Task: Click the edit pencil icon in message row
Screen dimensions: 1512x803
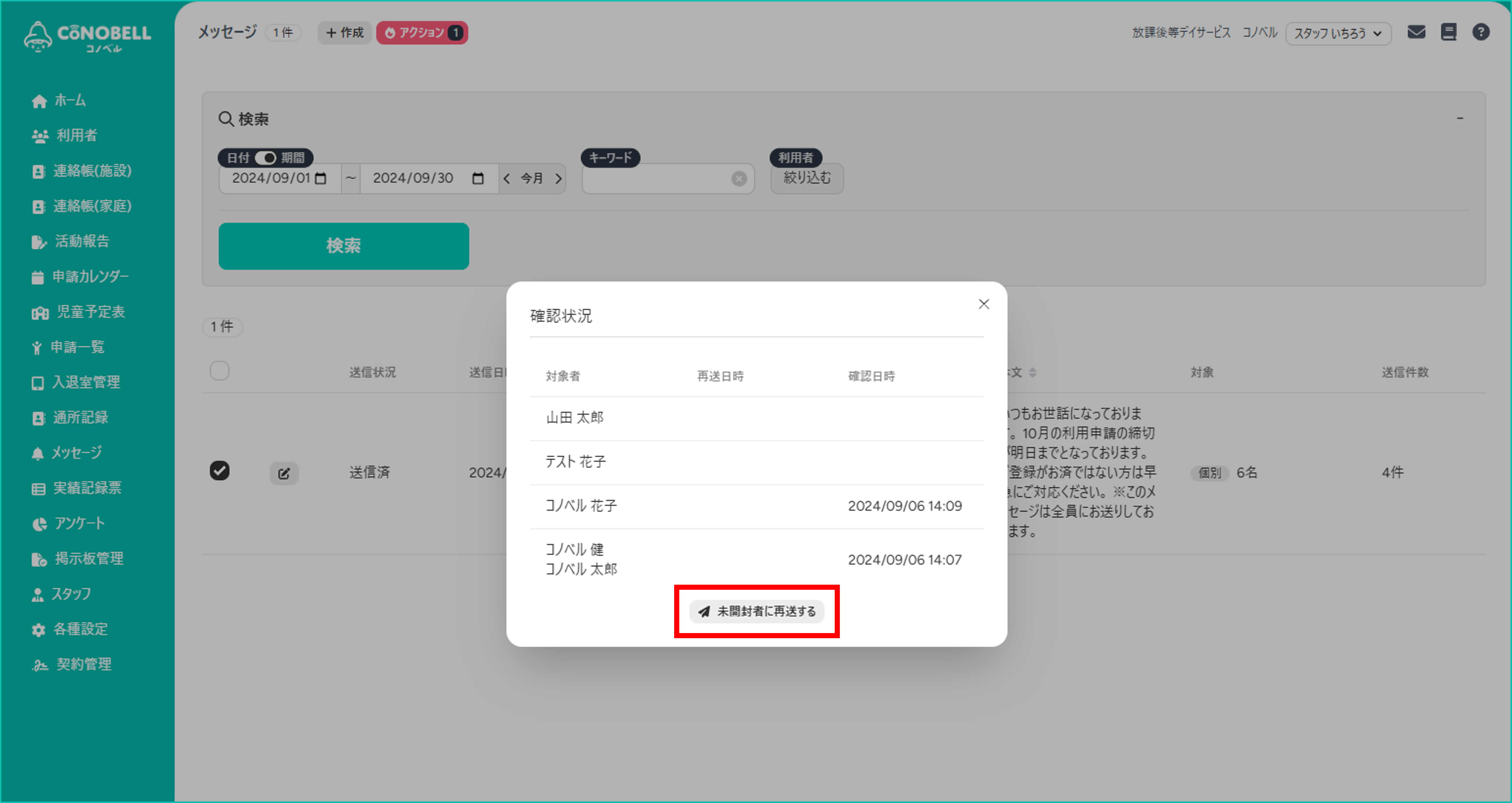Action: click(284, 473)
